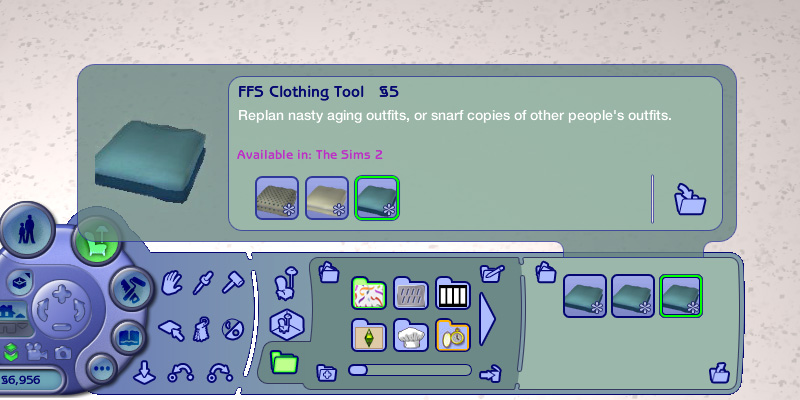The image size is (800, 400).
Task: Open the pocket watch collection folder
Action: pyautogui.click(x=452, y=336)
